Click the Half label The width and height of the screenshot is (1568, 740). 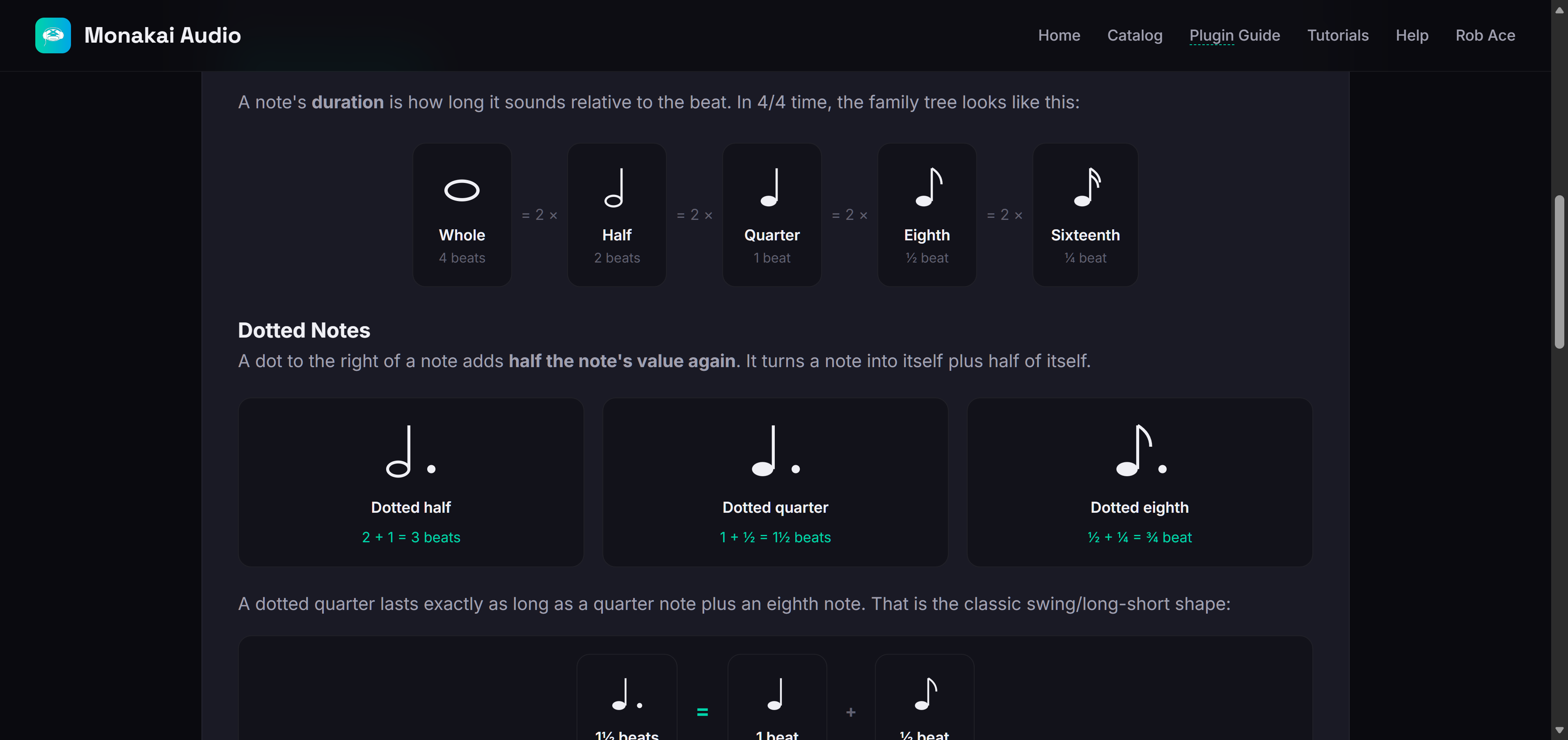click(617, 235)
